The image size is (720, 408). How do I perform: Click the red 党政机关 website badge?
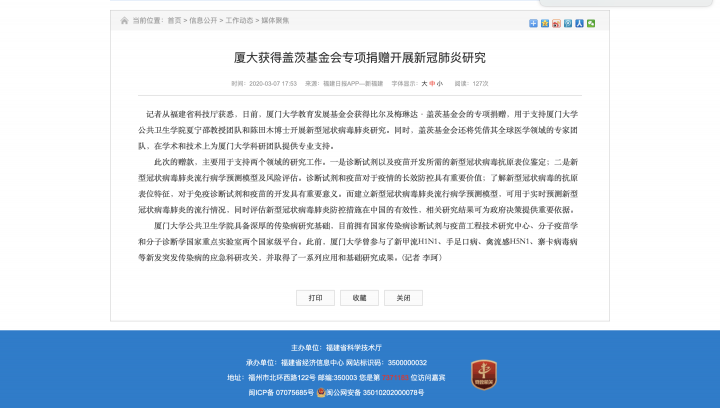point(484,374)
